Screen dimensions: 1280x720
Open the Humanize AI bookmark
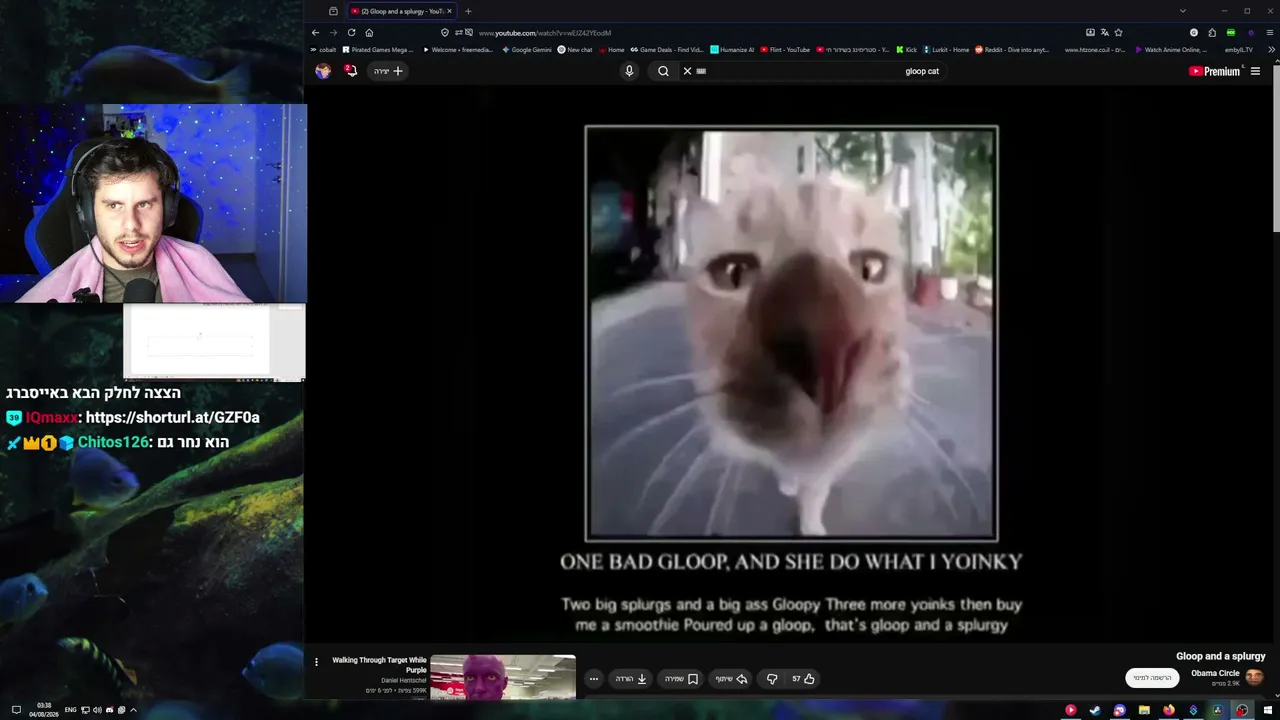tap(732, 49)
